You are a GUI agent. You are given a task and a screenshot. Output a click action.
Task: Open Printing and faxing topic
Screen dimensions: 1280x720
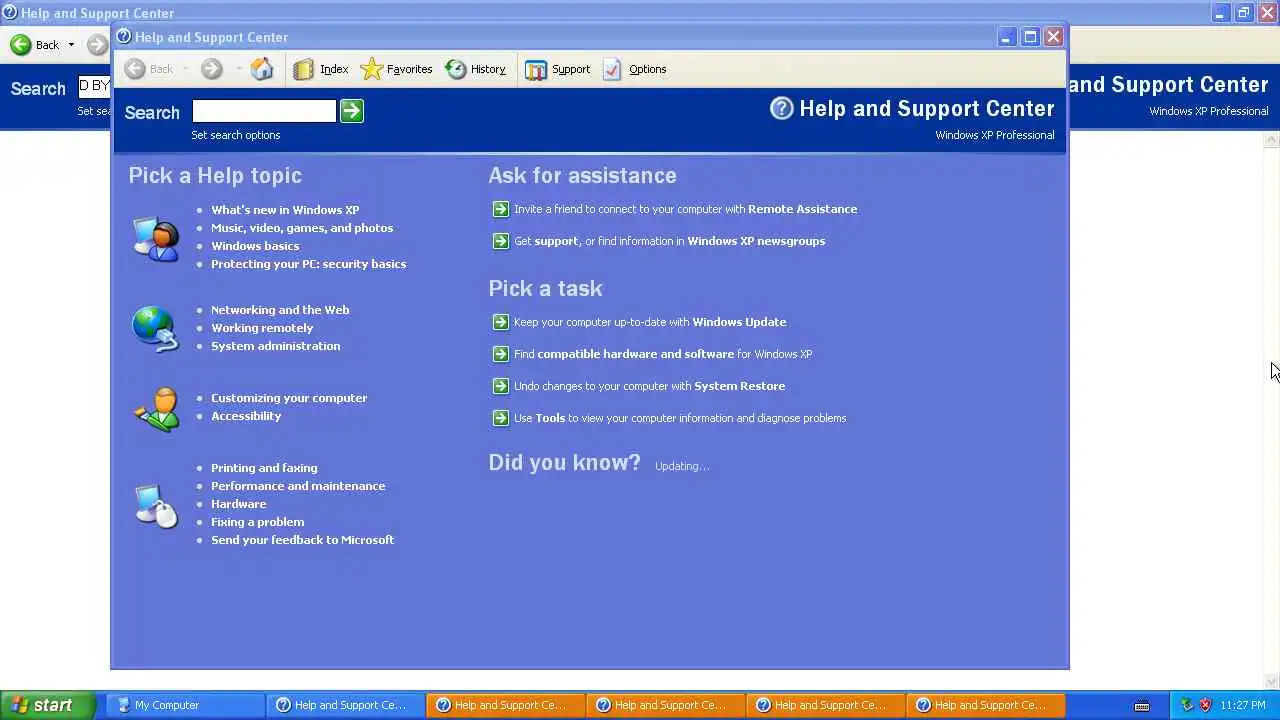(x=264, y=468)
